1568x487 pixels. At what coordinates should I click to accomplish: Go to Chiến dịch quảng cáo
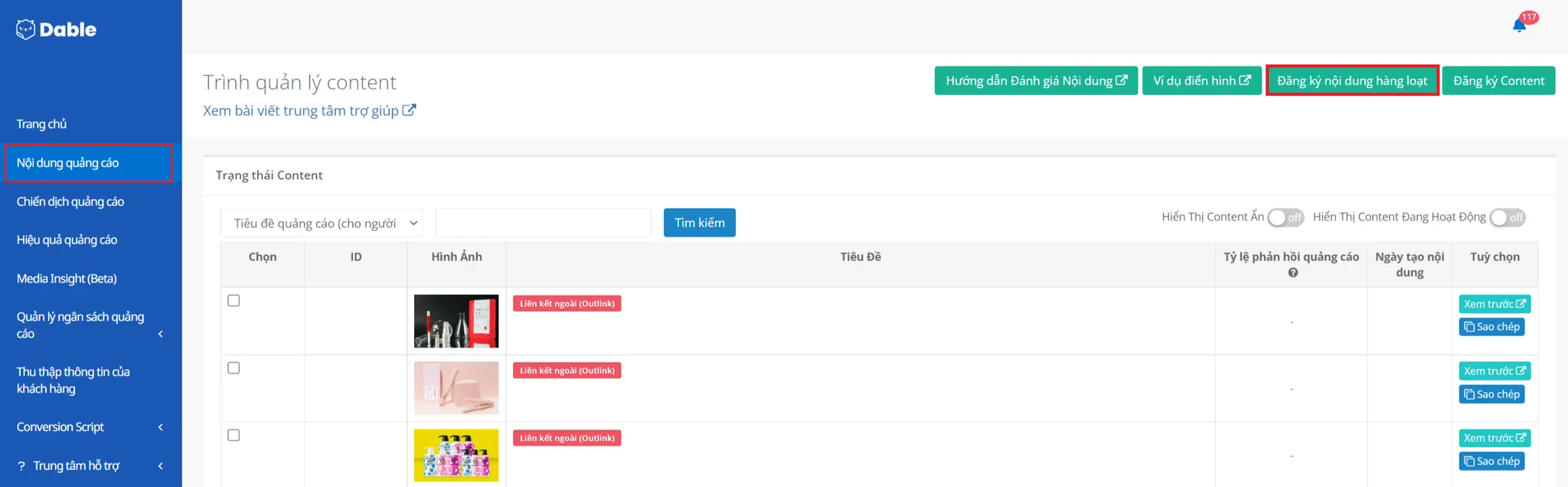point(70,201)
